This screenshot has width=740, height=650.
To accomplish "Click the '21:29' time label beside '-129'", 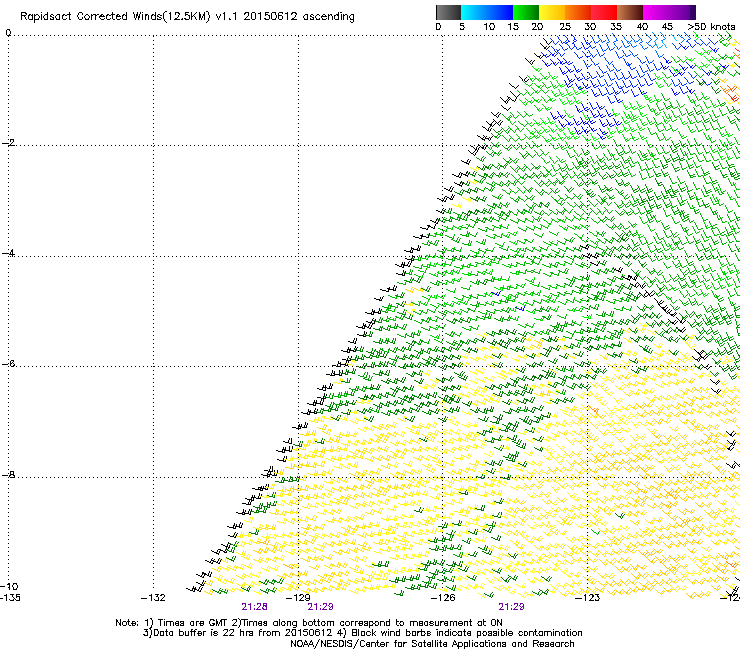I will 320,607.
